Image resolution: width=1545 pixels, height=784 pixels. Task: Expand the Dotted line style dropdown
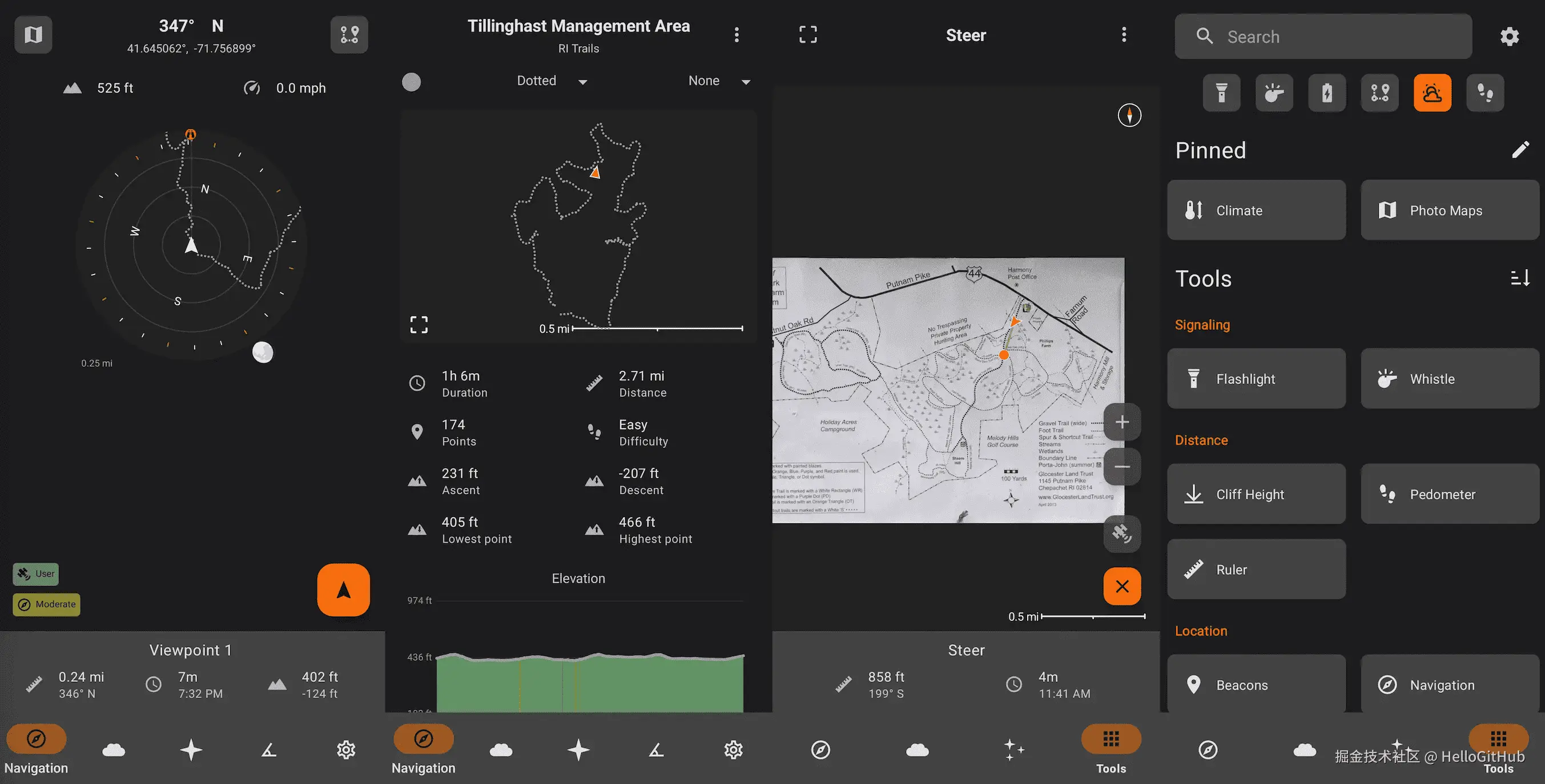[551, 81]
